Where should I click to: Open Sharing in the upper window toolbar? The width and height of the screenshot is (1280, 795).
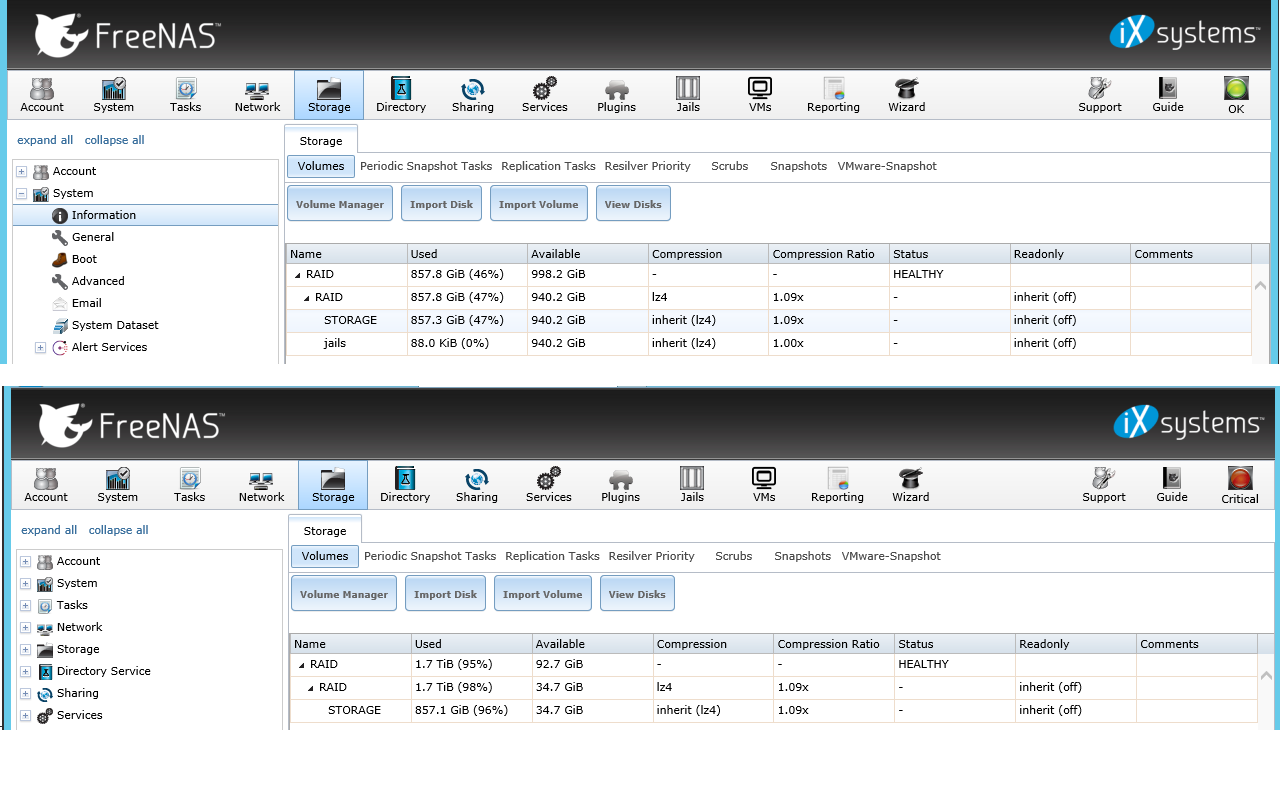coord(473,95)
